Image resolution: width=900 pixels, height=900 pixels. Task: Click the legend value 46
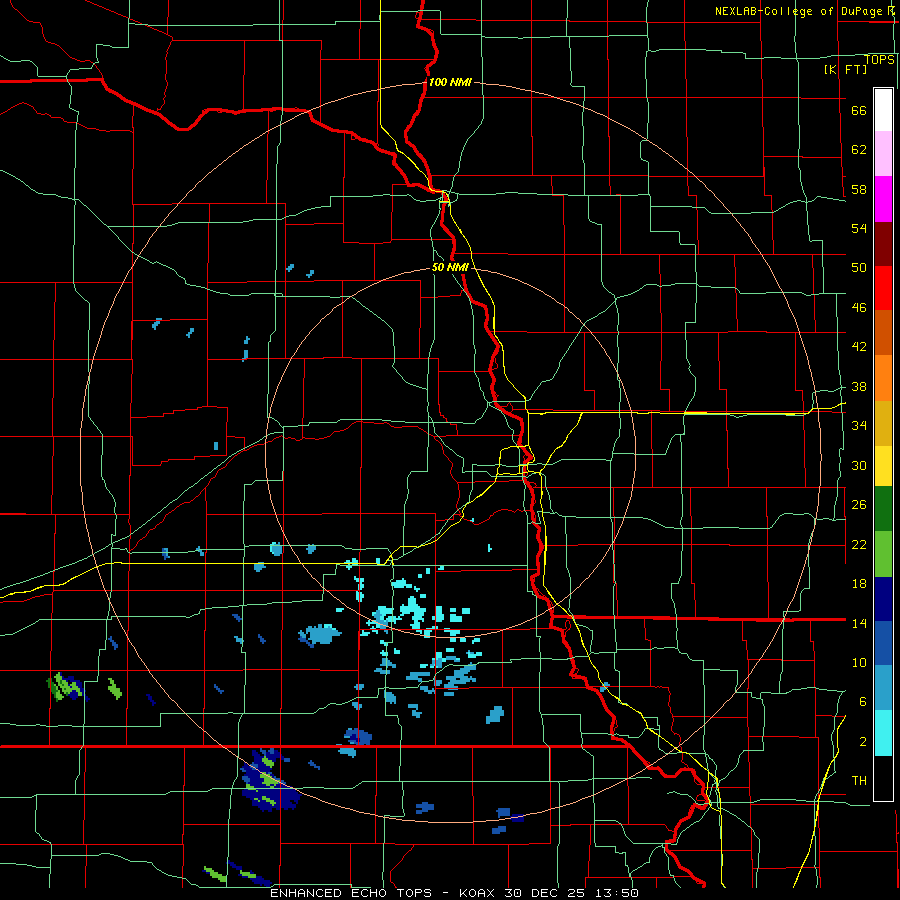tap(859, 308)
